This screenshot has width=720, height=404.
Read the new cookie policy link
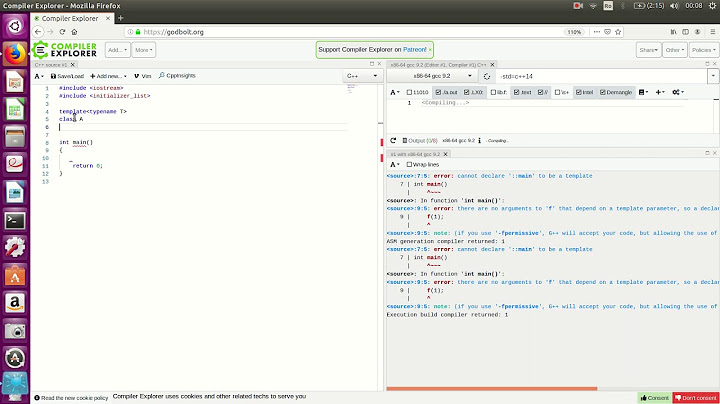(x=71, y=398)
